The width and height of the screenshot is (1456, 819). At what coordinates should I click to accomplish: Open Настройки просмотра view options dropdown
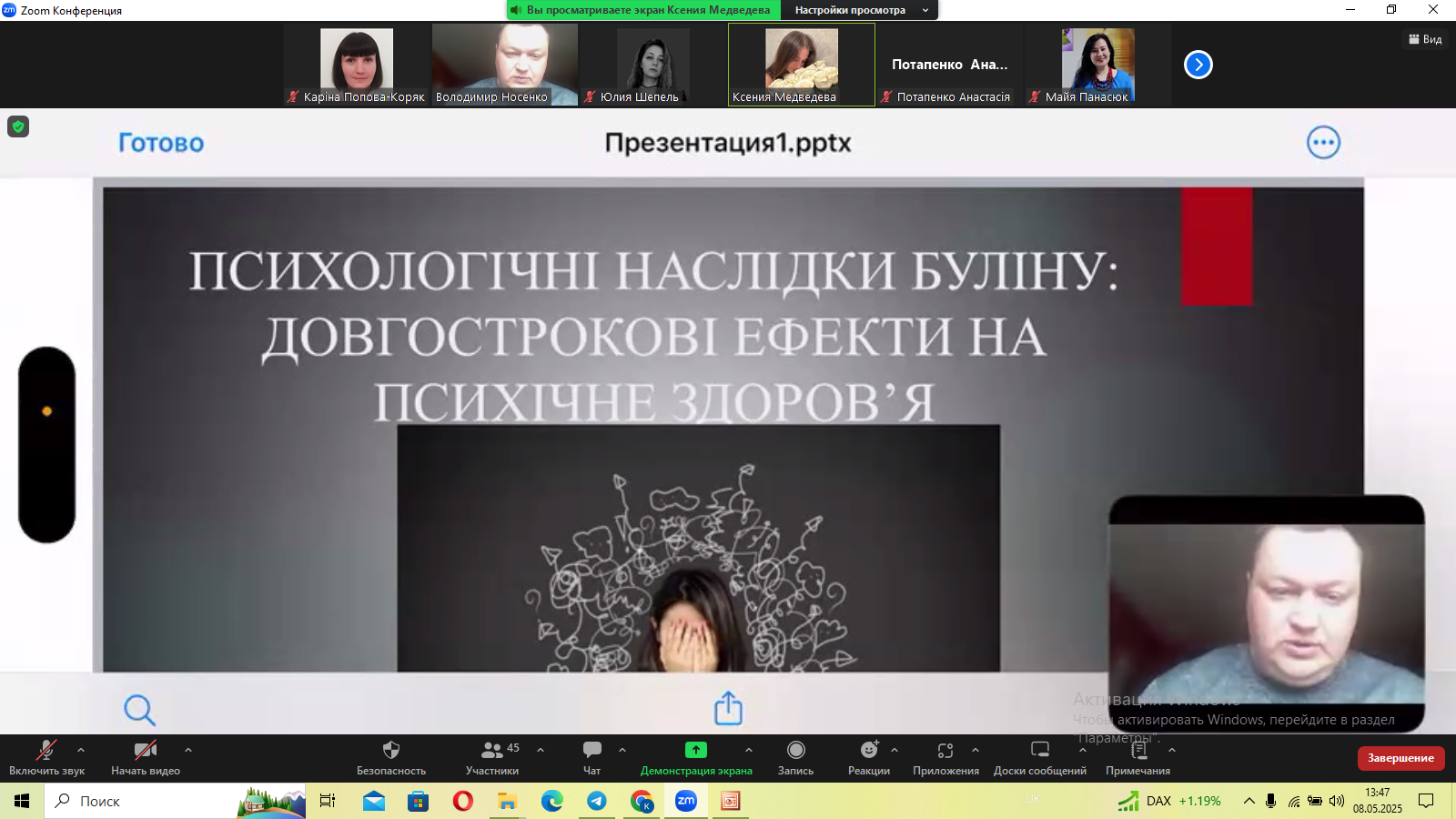pos(860,10)
